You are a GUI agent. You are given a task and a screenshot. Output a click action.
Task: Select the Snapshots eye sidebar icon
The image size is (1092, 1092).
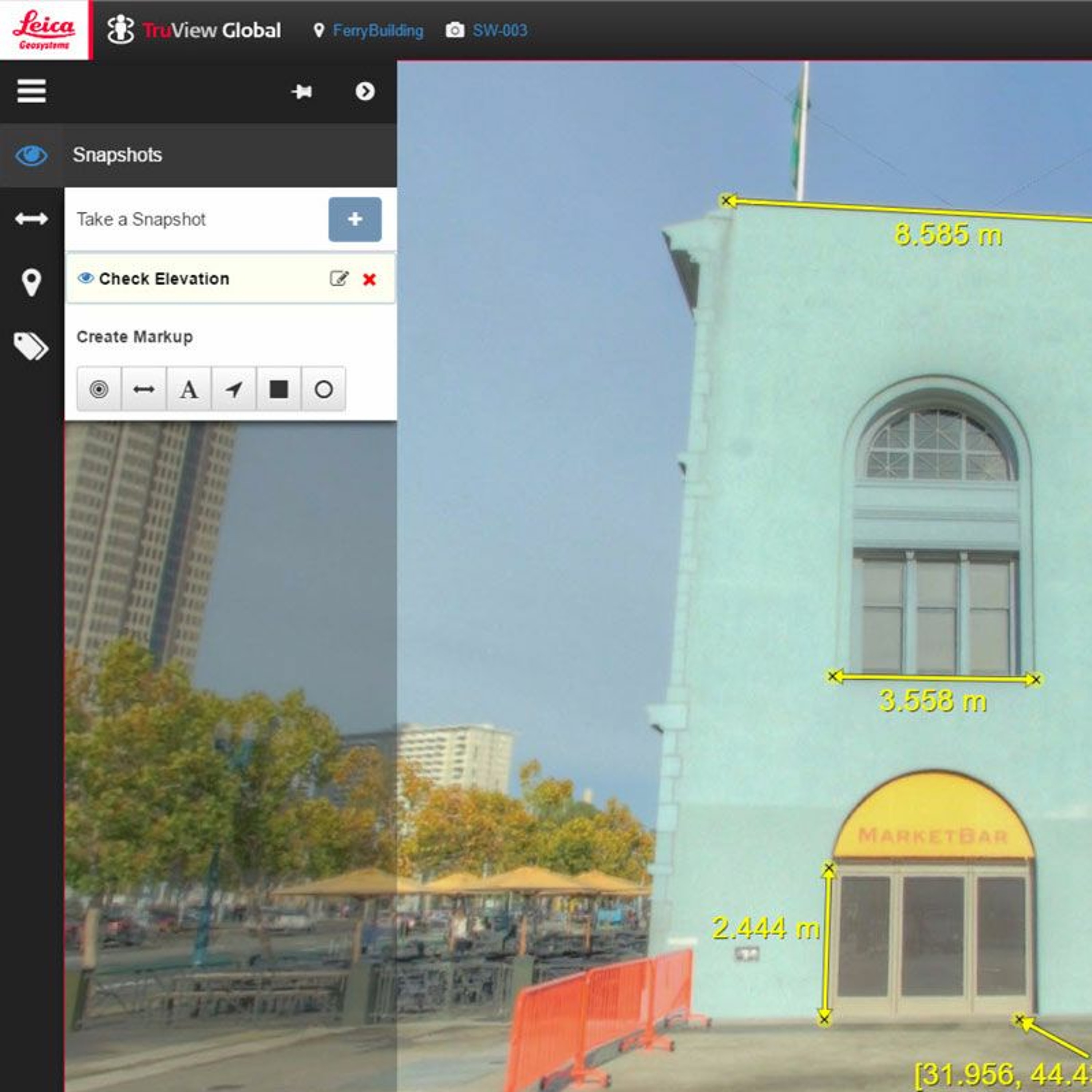(x=31, y=155)
